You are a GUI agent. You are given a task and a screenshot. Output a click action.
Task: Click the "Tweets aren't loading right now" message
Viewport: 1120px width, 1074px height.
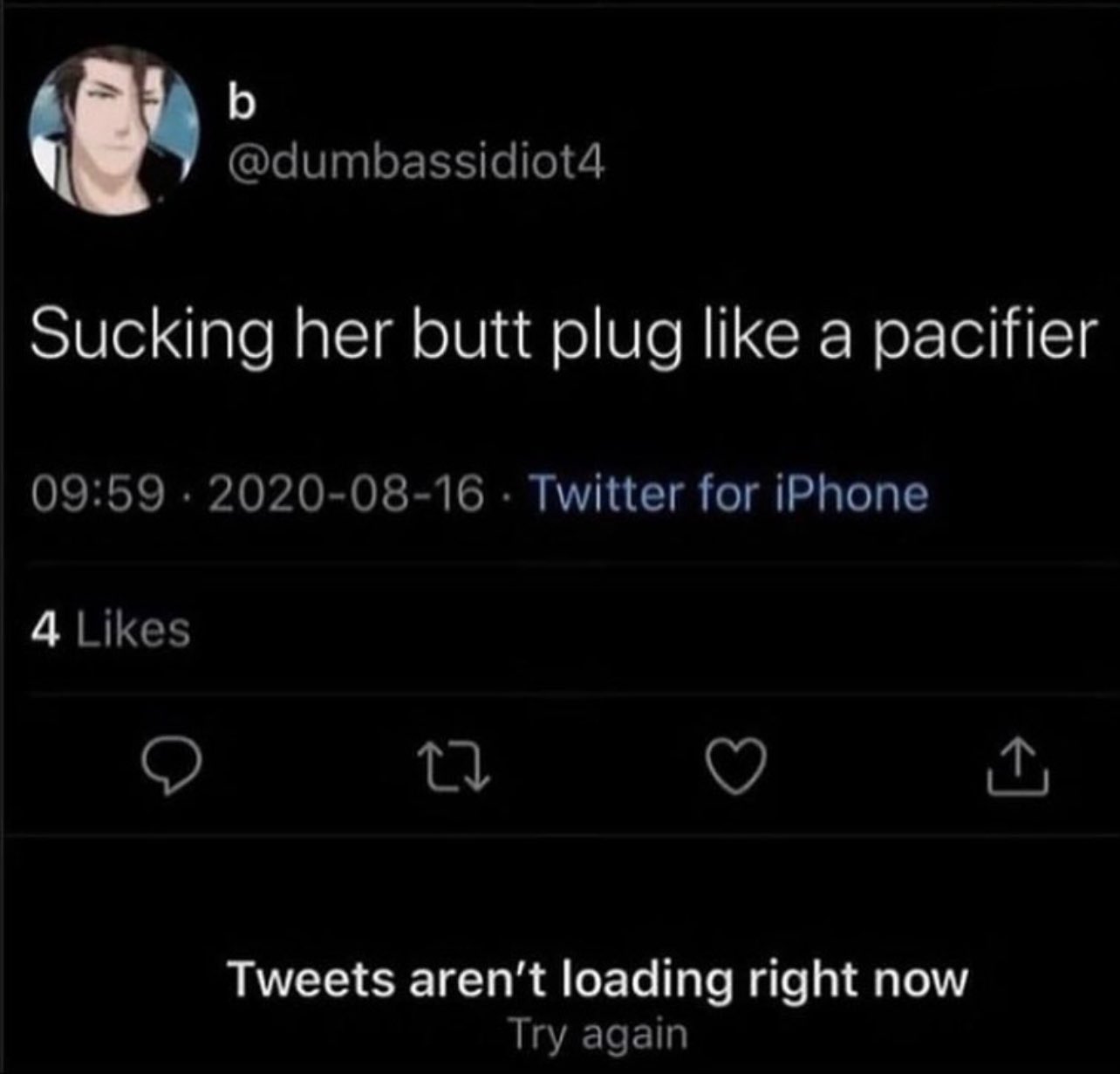pyautogui.click(x=598, y=979)
